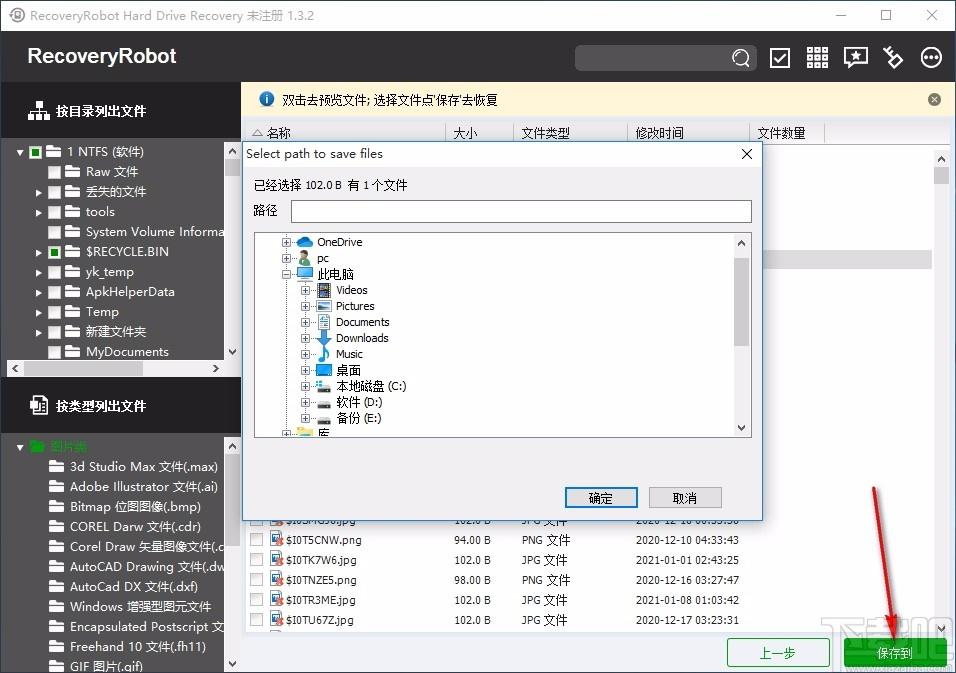Expand the 丢失的文件 folder node

[x=38, y=193]
